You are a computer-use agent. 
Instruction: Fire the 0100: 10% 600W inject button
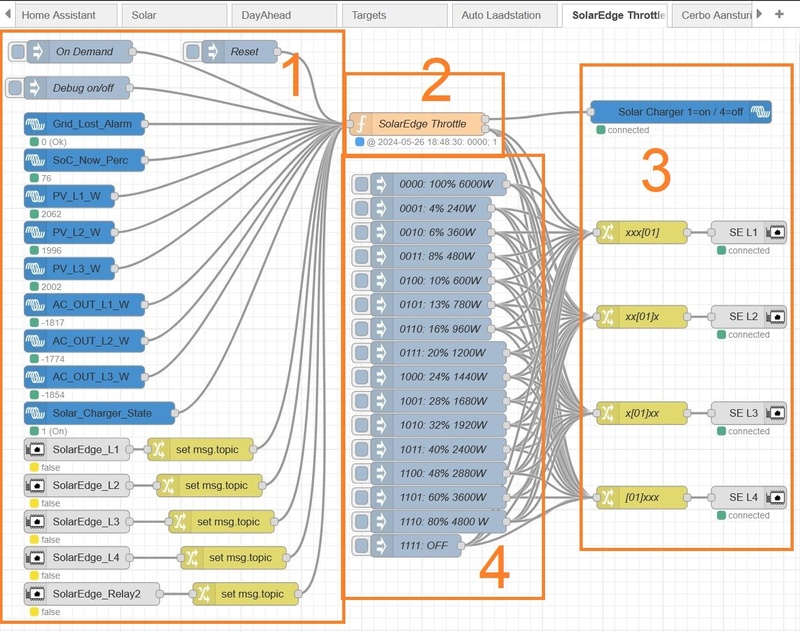[361, 281]
